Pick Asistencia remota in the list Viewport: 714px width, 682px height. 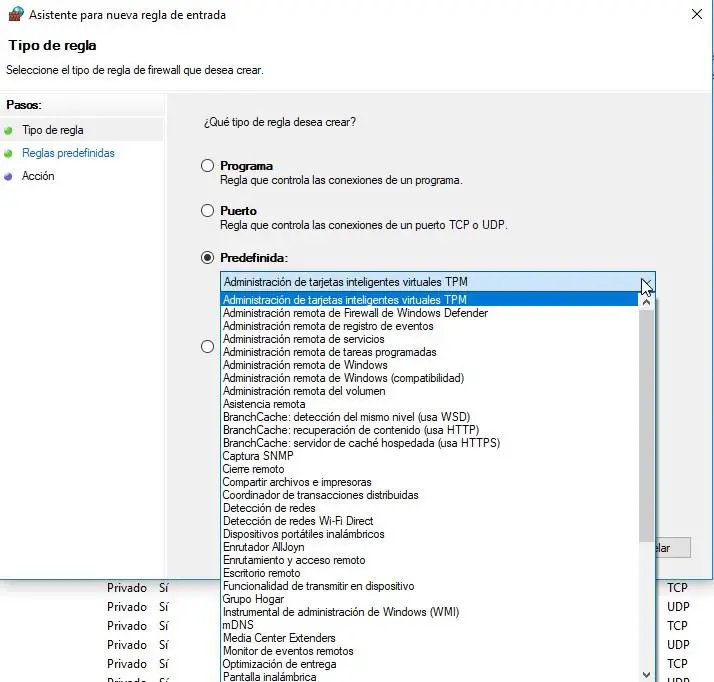(264, 404)
